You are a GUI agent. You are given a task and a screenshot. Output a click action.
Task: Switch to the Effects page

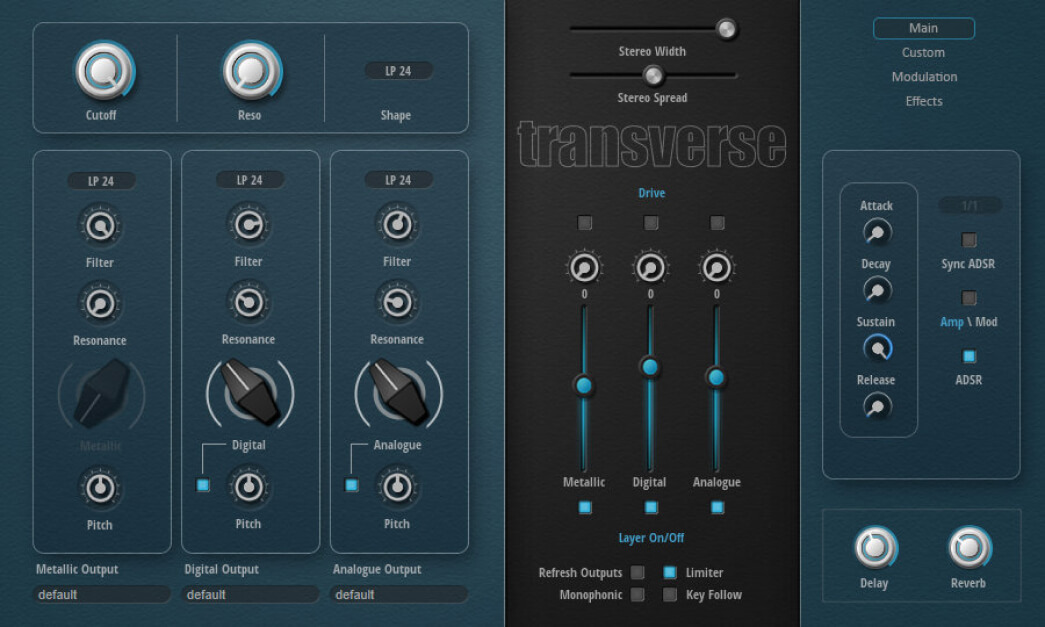point(924,101)
